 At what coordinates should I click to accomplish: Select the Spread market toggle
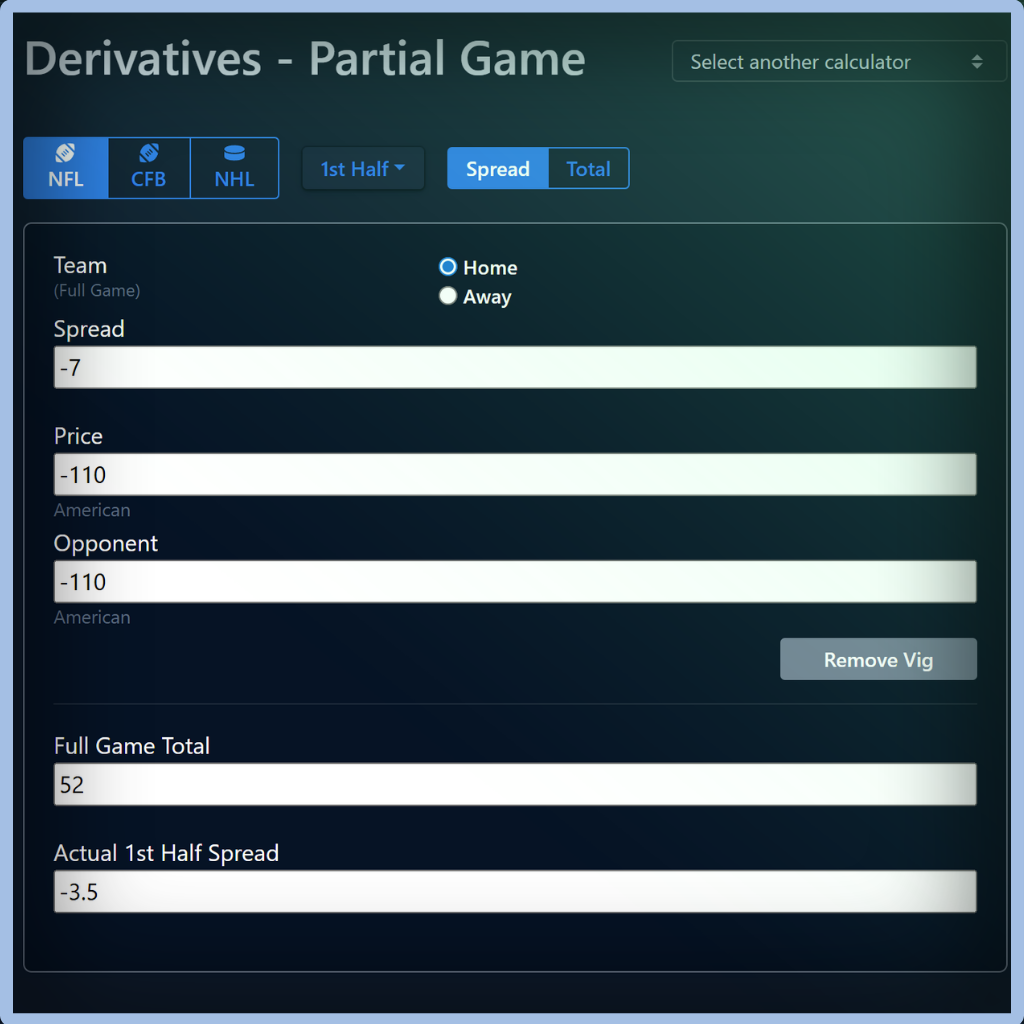[x=498, y=168]
